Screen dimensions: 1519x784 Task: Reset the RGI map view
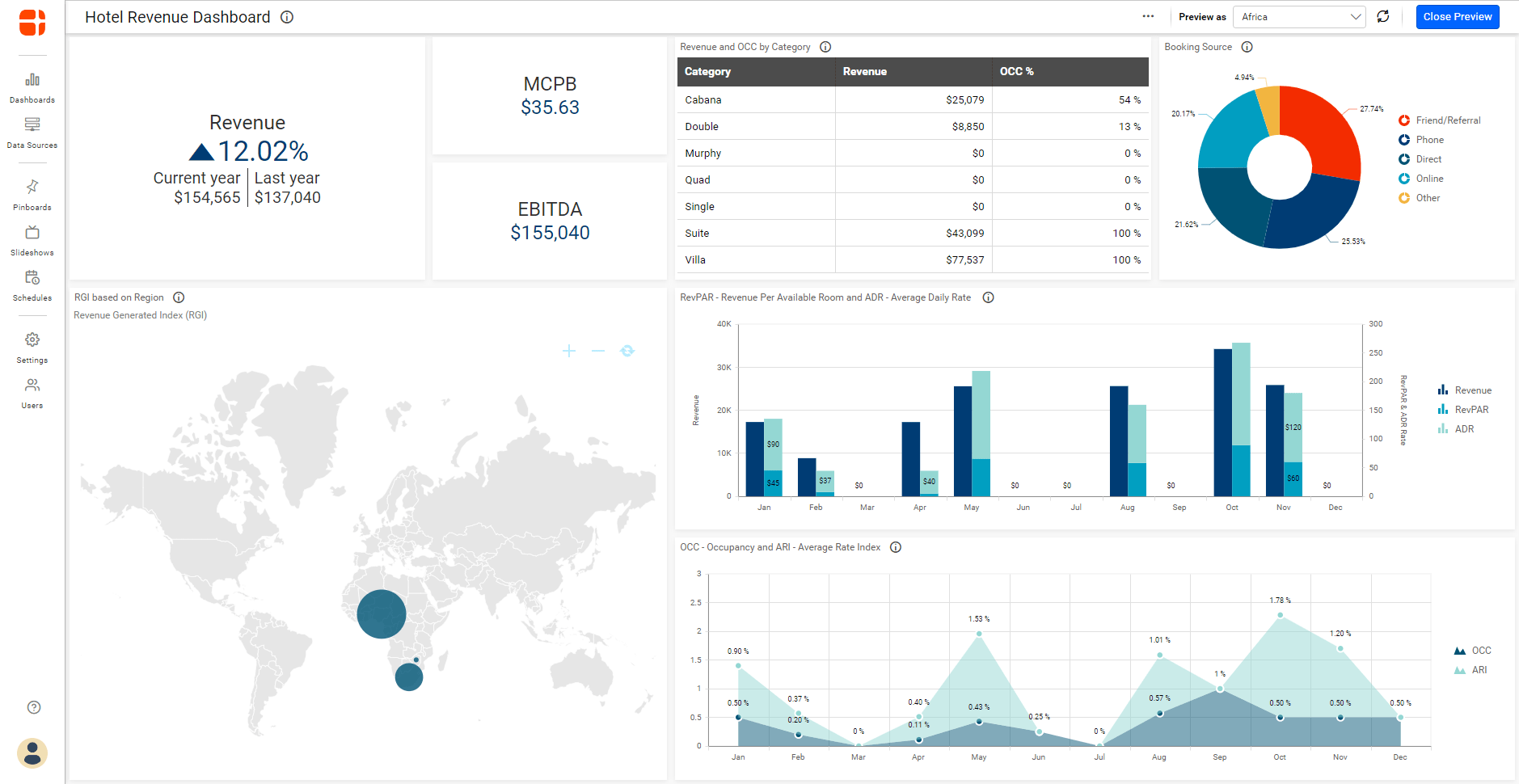pos(627,351)
